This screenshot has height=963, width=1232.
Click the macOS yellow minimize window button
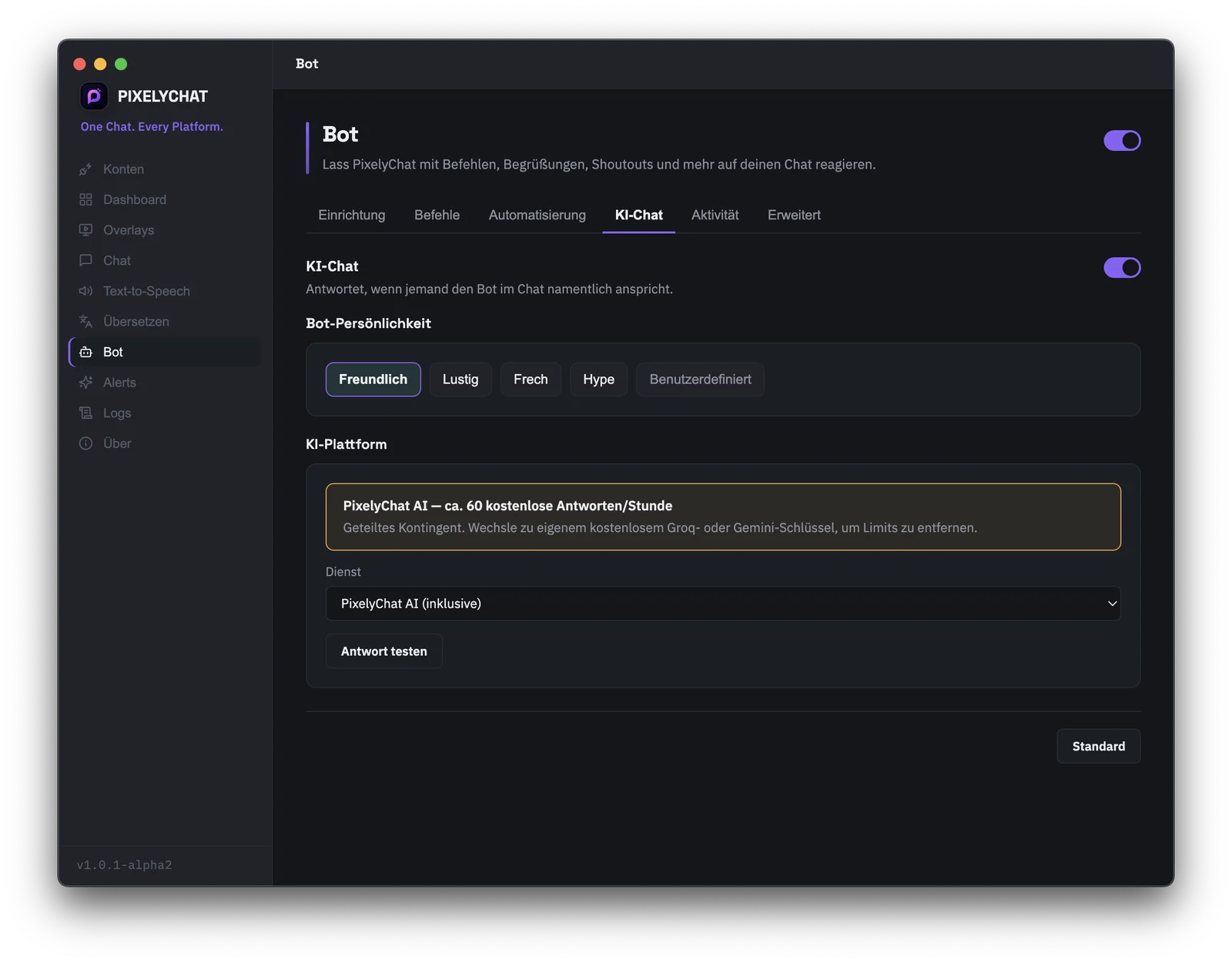[100, 64]
